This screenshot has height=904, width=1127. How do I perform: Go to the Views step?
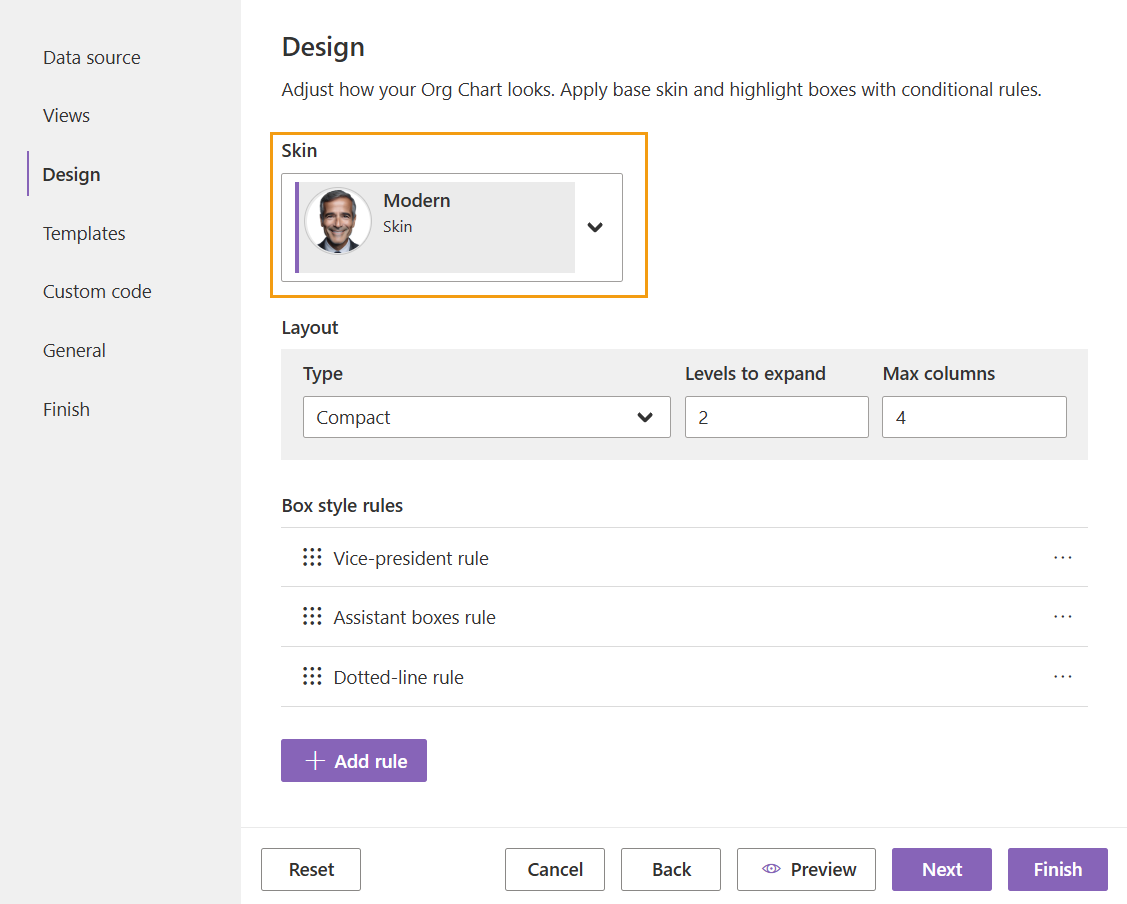point(66,116)
